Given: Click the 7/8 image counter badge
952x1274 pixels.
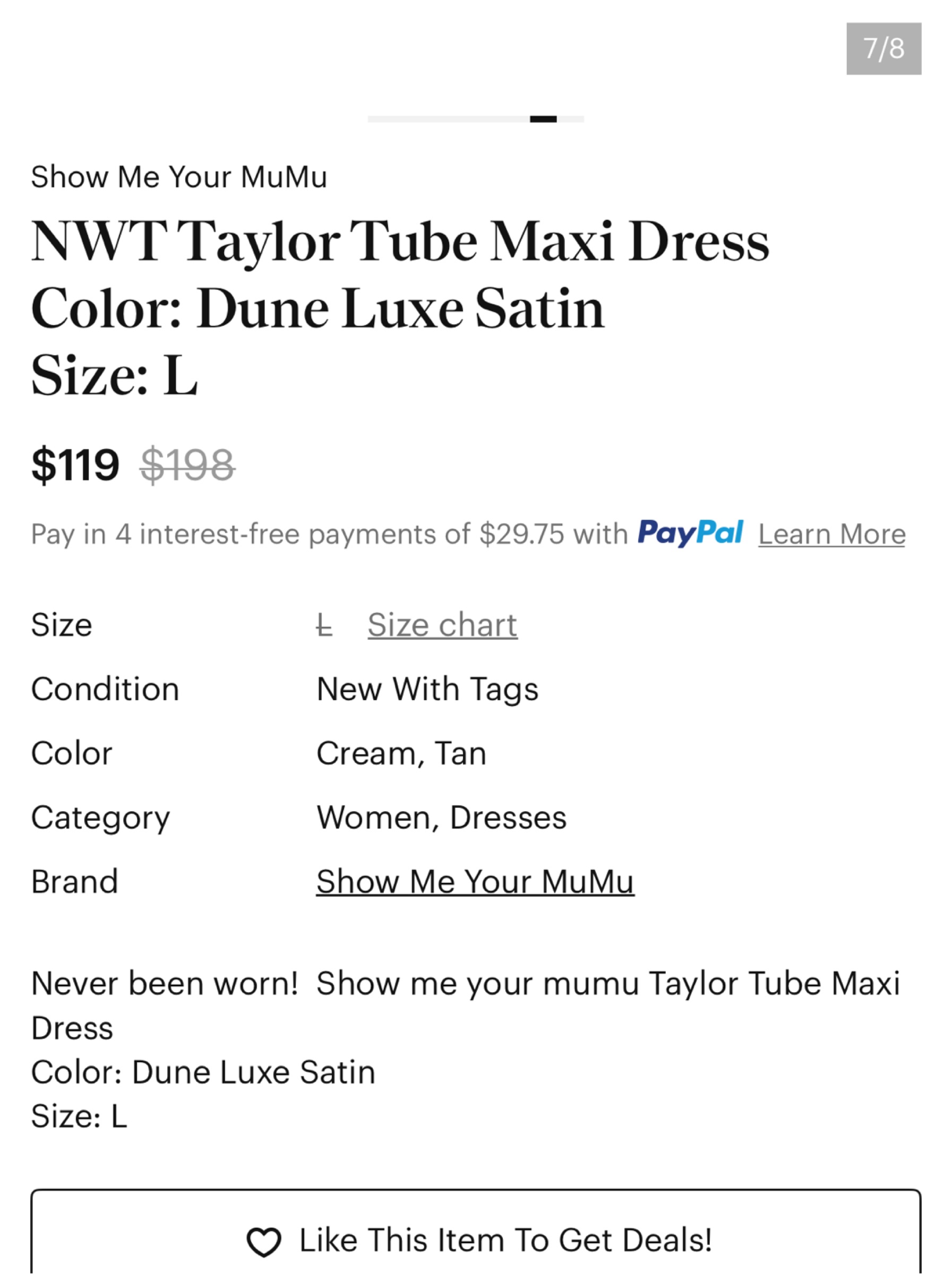Looking at the screenshot, I should tap(884, 48).
